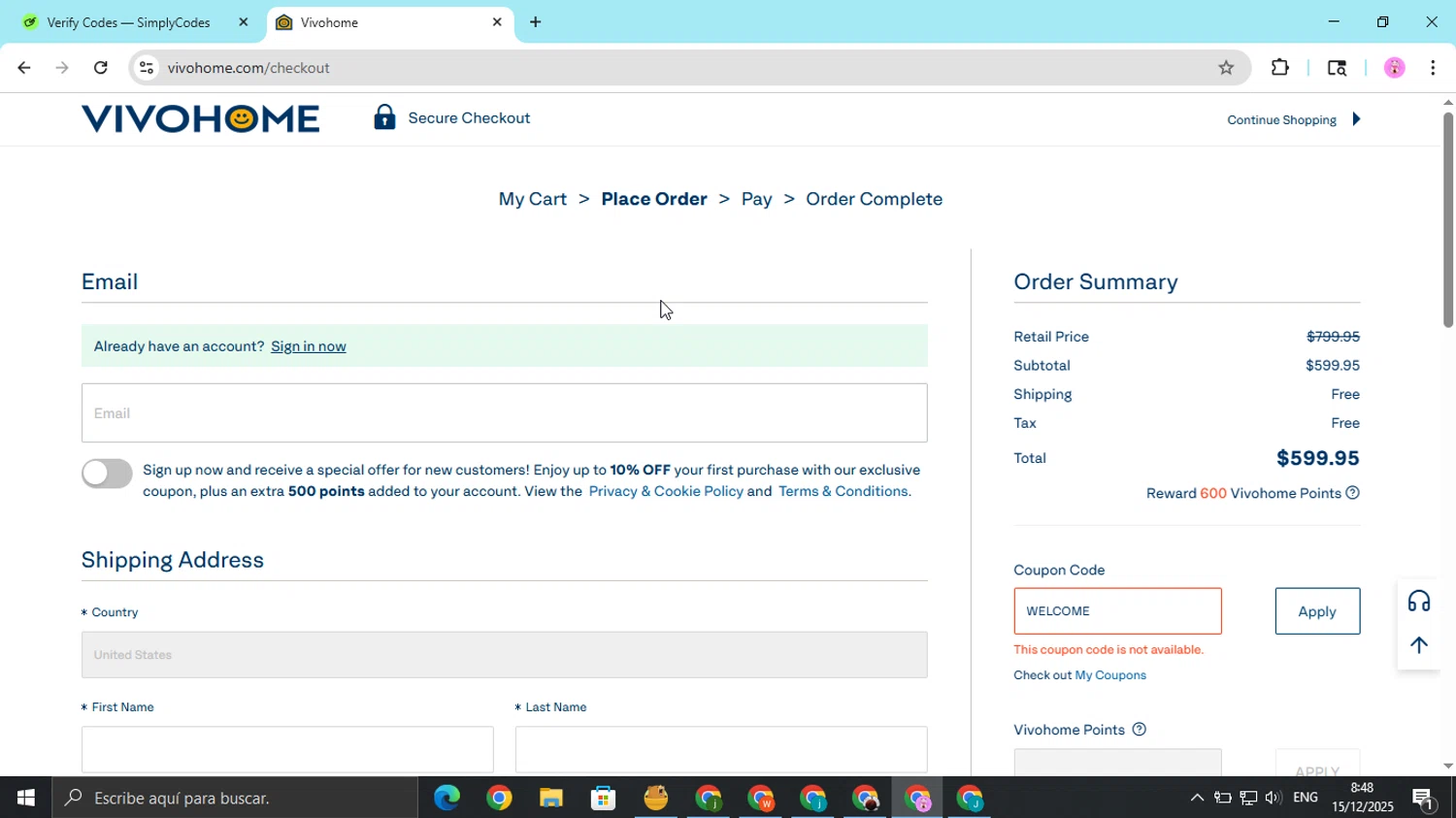Open customer support headset icon
This screenshot has width=1456, height=818.
coord(1419,602)
